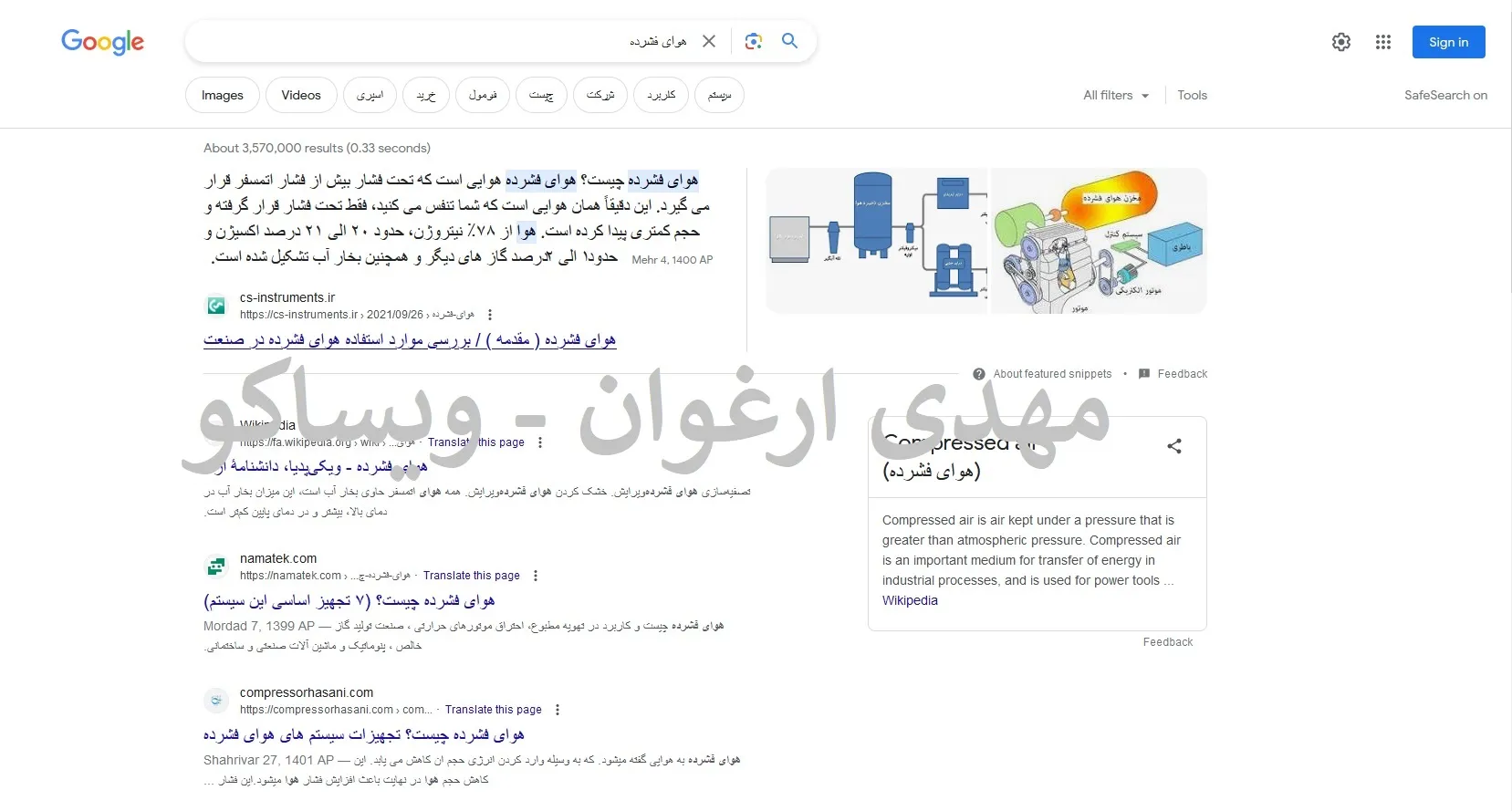The height and width of the screenshot is (811, 1512).
Task: Click the Google logo
Action: pos(102,42)
